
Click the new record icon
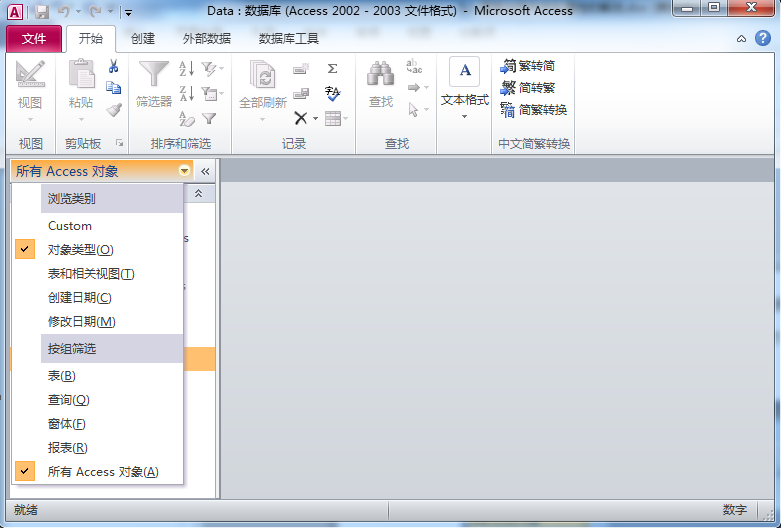(301, 69)
